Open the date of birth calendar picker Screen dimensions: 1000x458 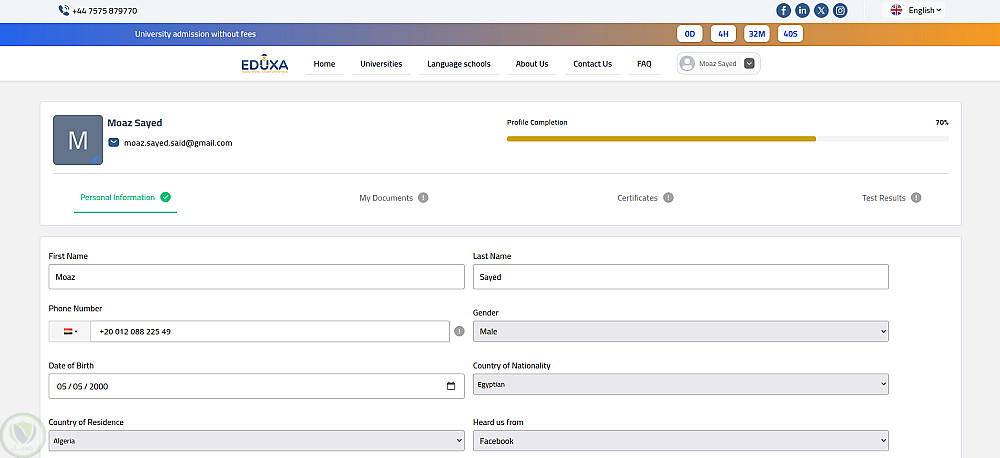coord(451,386)
